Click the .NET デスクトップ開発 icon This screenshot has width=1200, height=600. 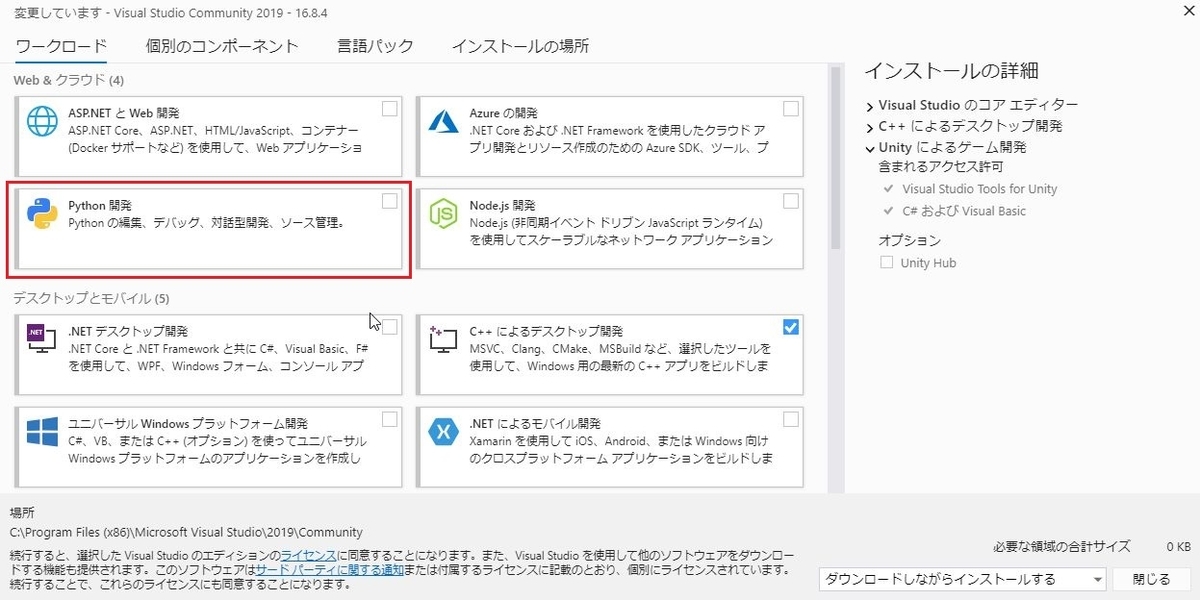39,339
